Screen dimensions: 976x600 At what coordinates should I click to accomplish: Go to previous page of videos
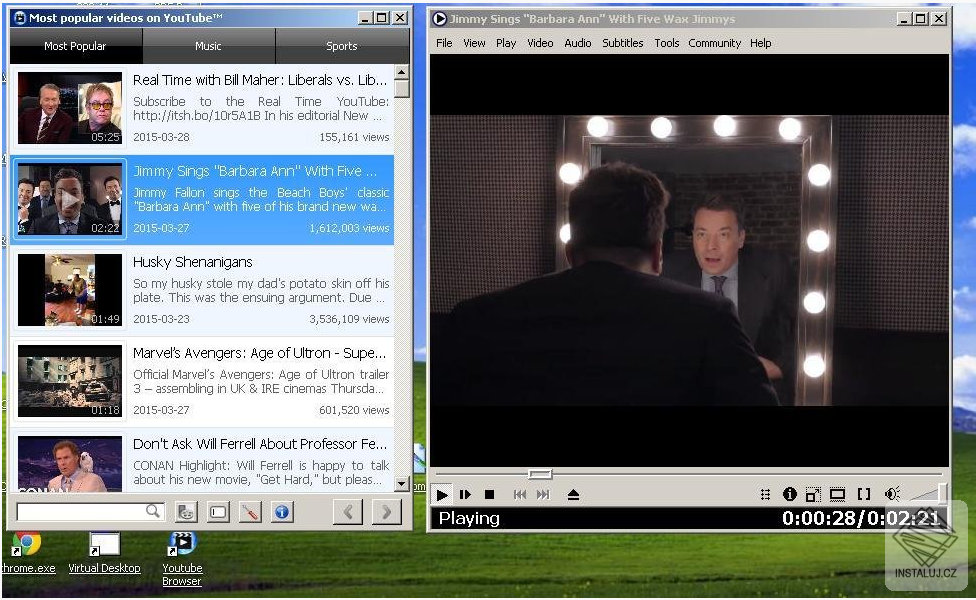click(348, 512)
